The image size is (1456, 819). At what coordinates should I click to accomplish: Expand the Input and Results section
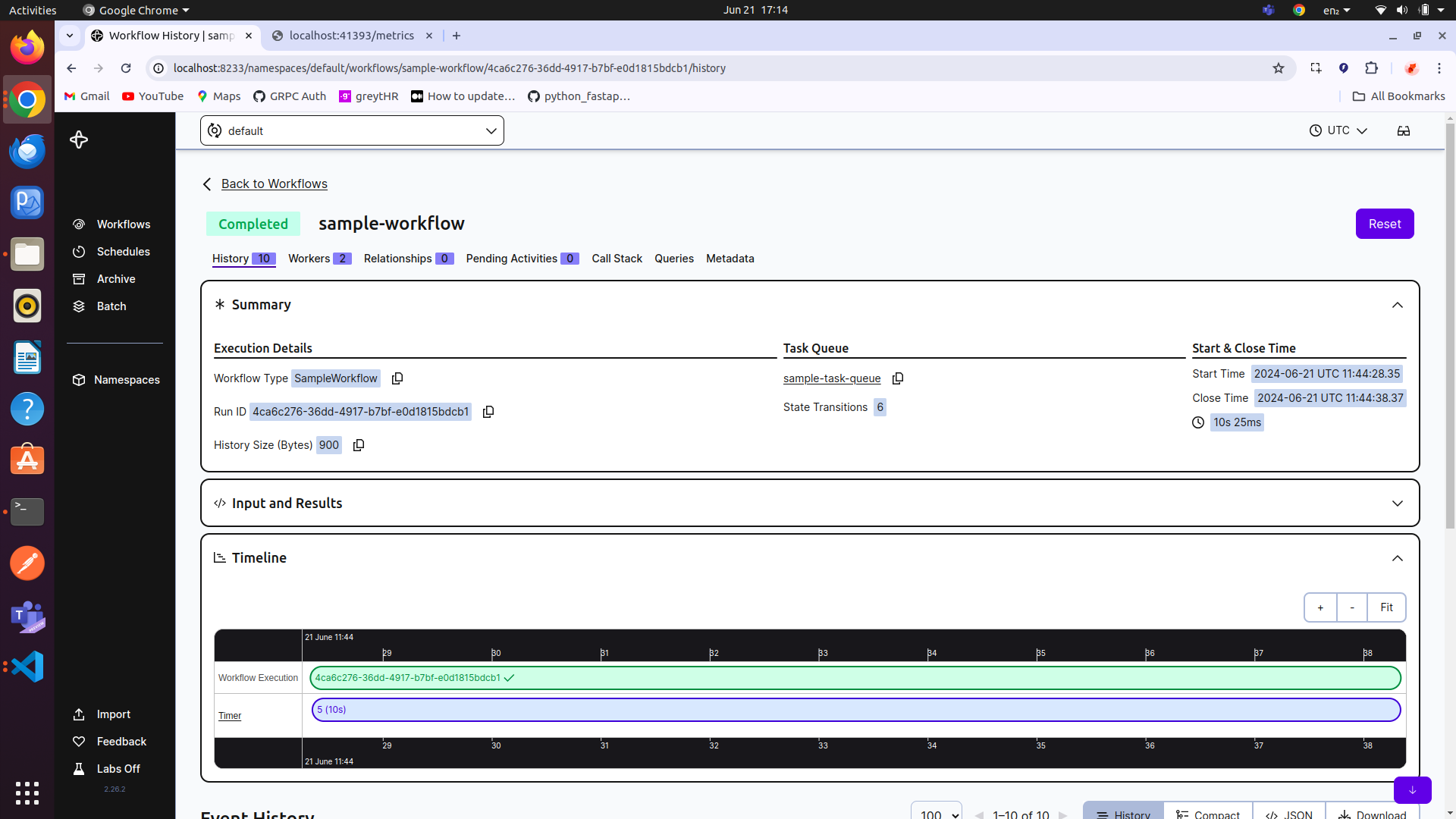1398,504
